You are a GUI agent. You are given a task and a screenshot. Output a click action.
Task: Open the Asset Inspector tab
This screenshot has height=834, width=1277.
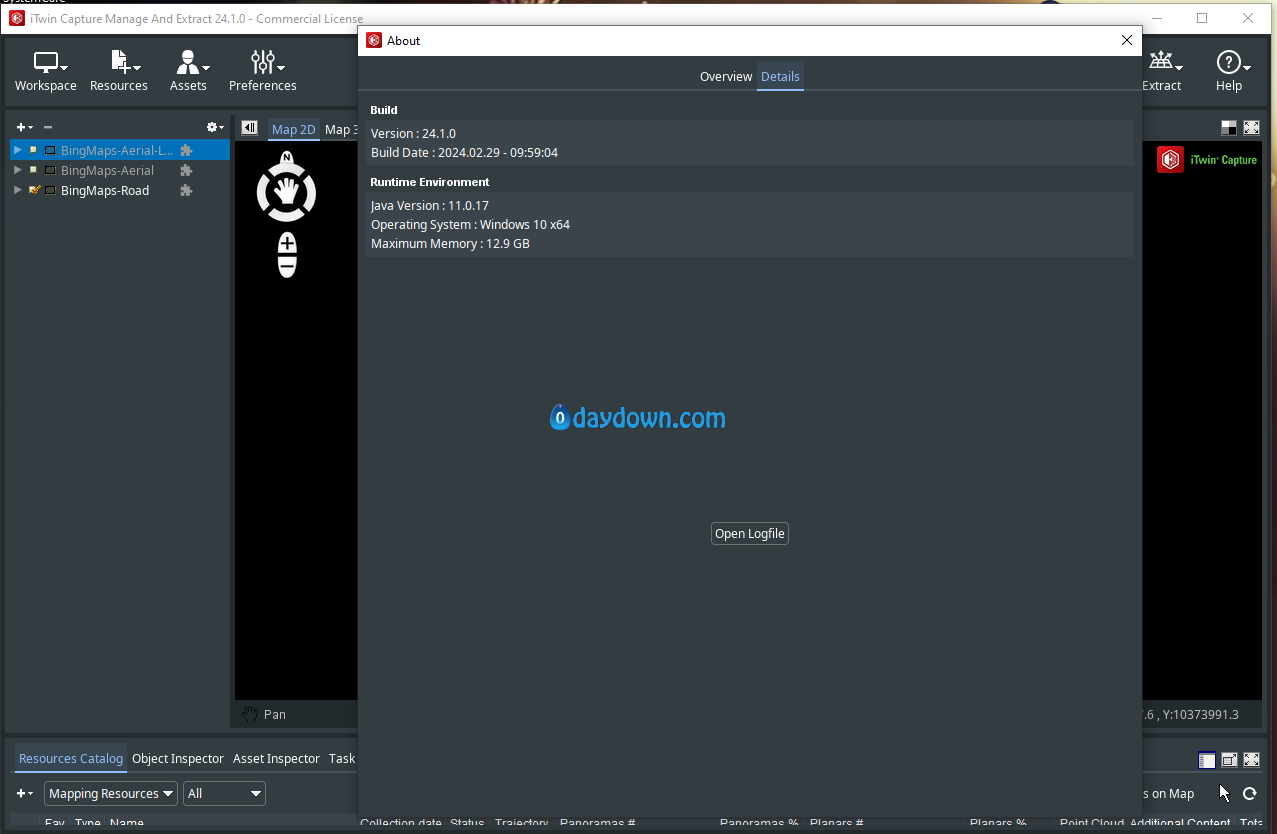point(276,759)
